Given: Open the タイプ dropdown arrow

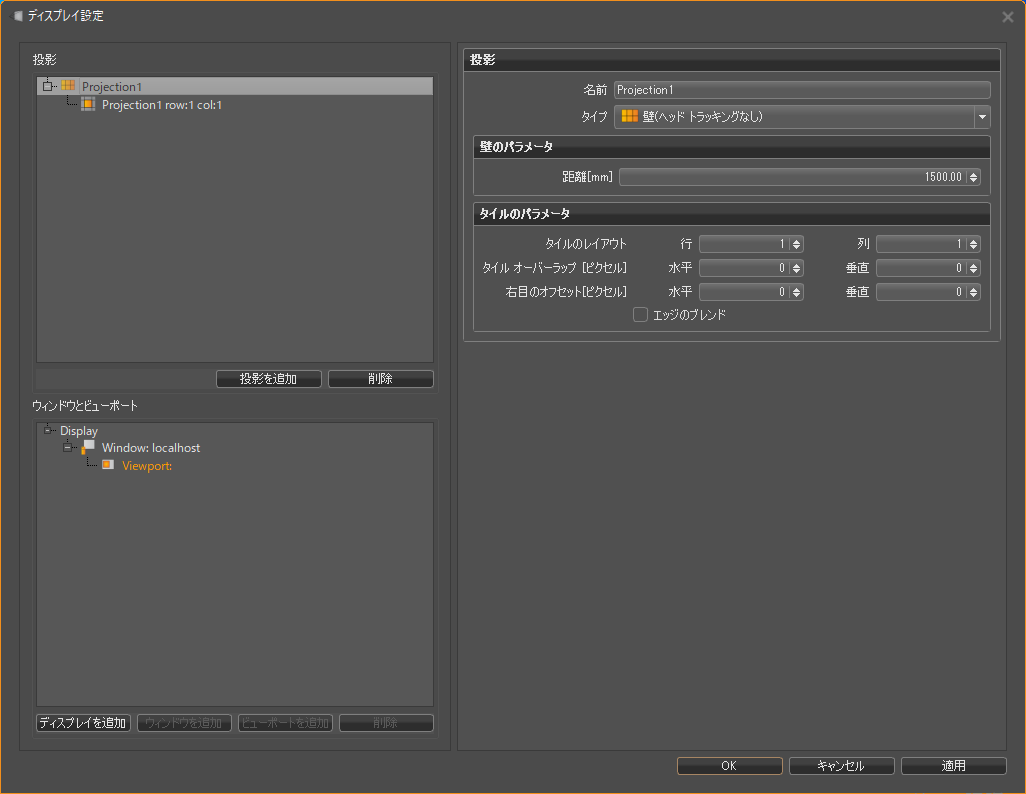Looking at the screenshot, I should 982,117.
